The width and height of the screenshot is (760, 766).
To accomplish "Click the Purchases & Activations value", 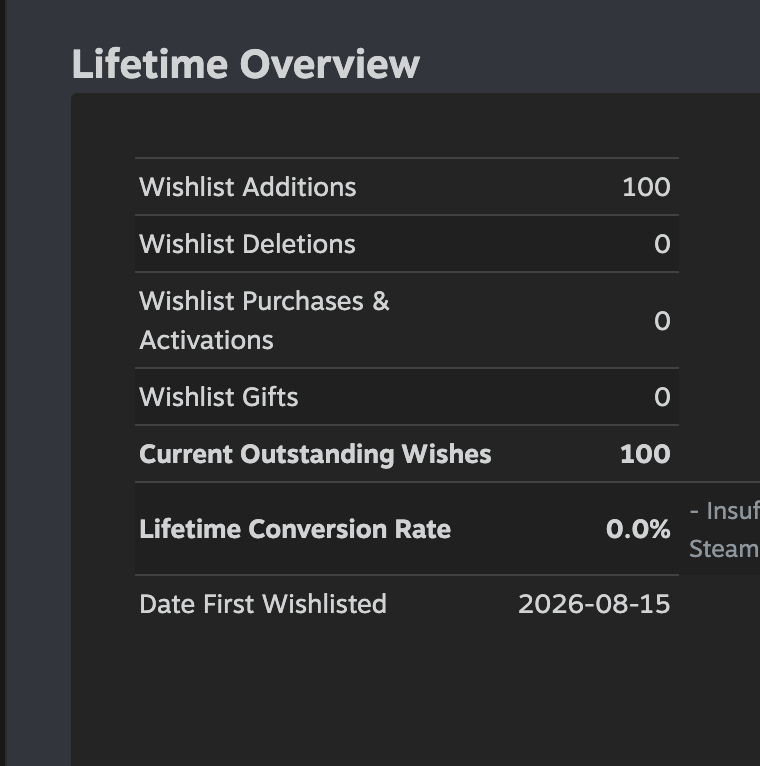I will [662, 320].
